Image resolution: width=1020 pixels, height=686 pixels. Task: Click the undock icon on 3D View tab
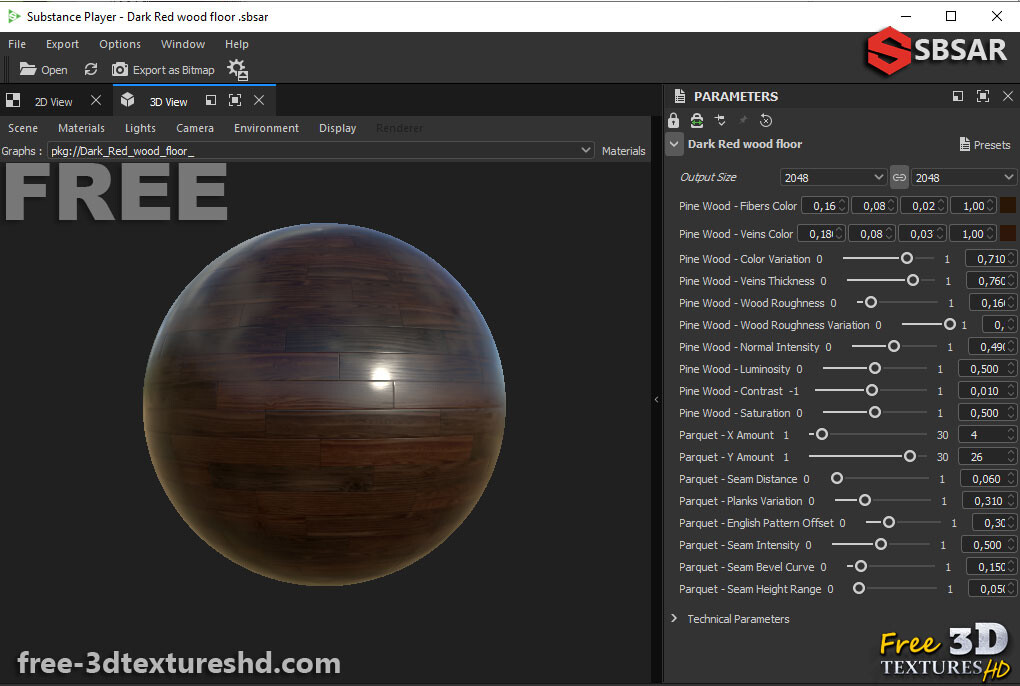click(x=211, y=100)
